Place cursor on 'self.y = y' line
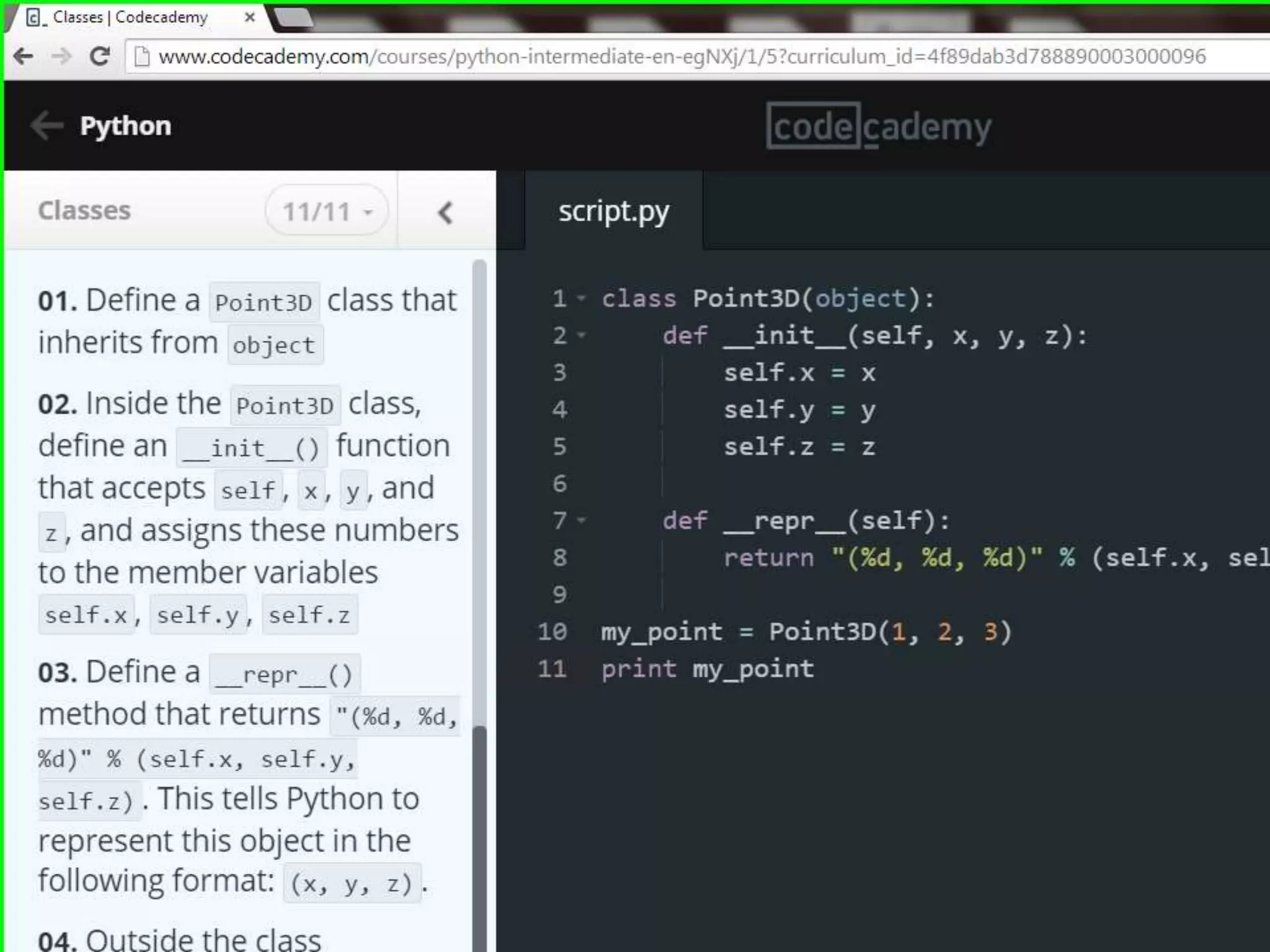The height and width of the screenshot is (952, 1270). point(800,410)
